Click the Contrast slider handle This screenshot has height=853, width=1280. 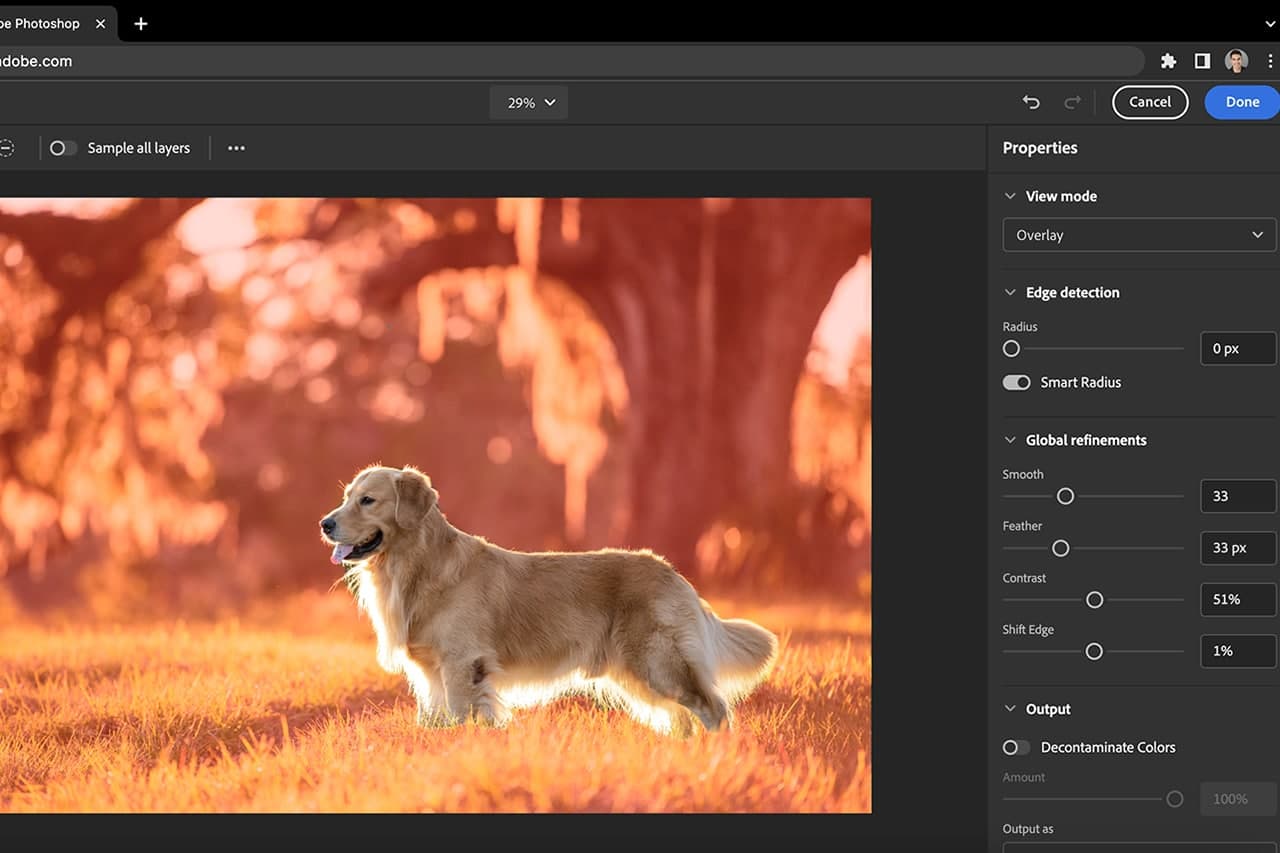tap(1094, 600)
